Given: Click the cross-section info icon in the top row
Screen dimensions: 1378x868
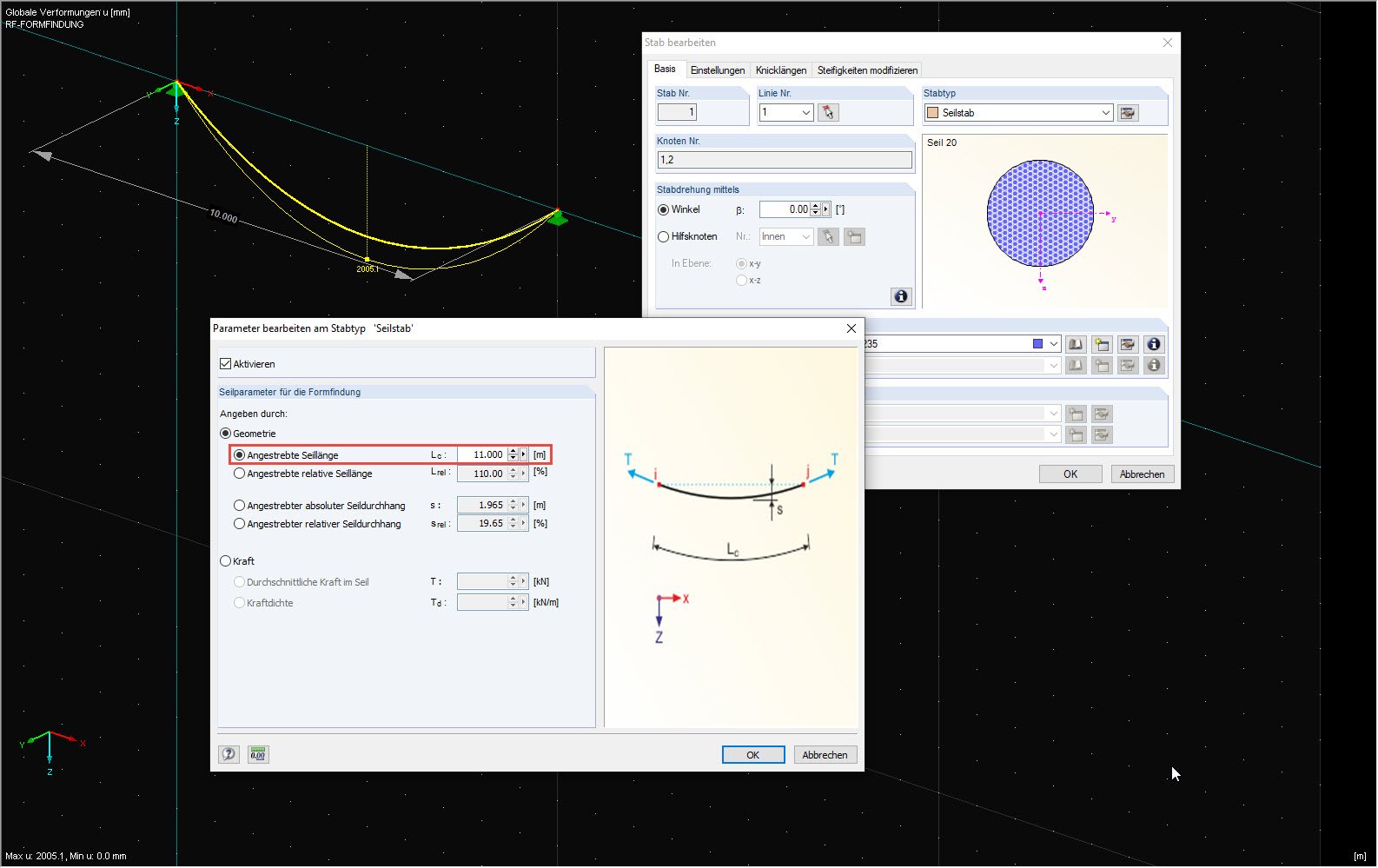Looking at the screenshot, I should point(1154,344).
